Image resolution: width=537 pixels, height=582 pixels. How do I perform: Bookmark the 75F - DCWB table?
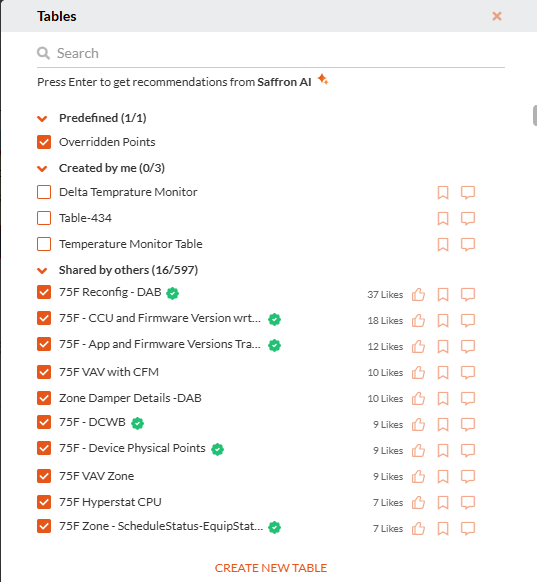[443, 424]
